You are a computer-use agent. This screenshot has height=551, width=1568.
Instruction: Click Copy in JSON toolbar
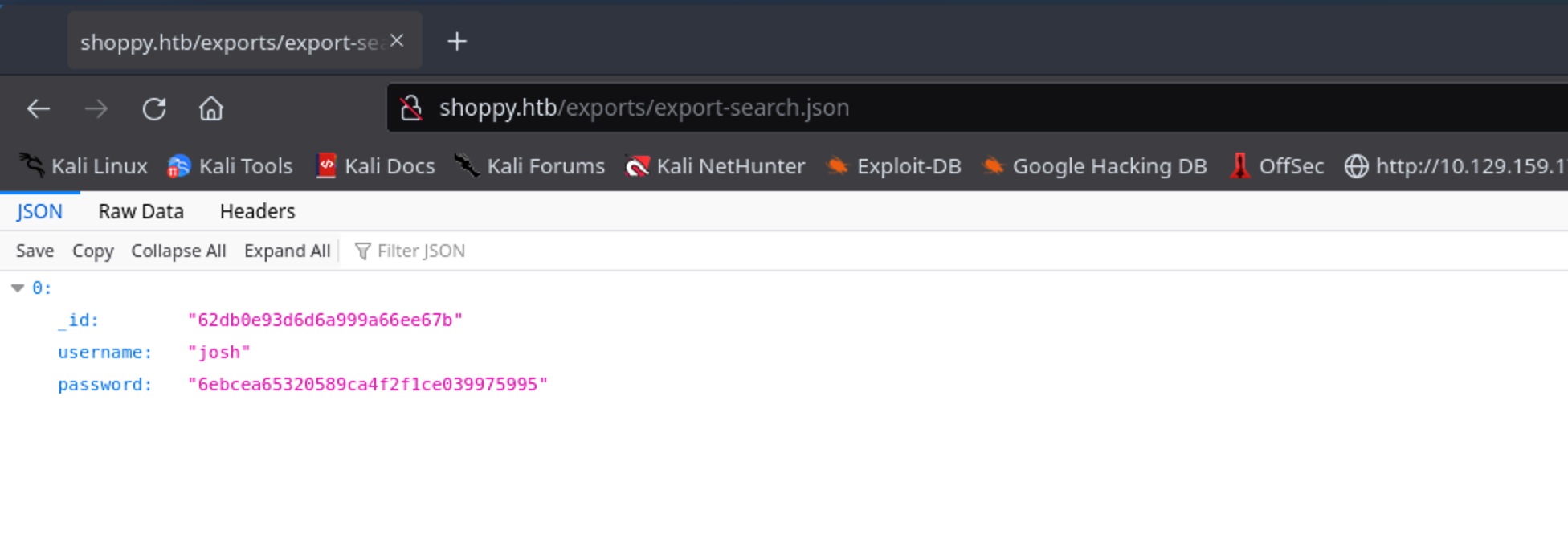93,251
